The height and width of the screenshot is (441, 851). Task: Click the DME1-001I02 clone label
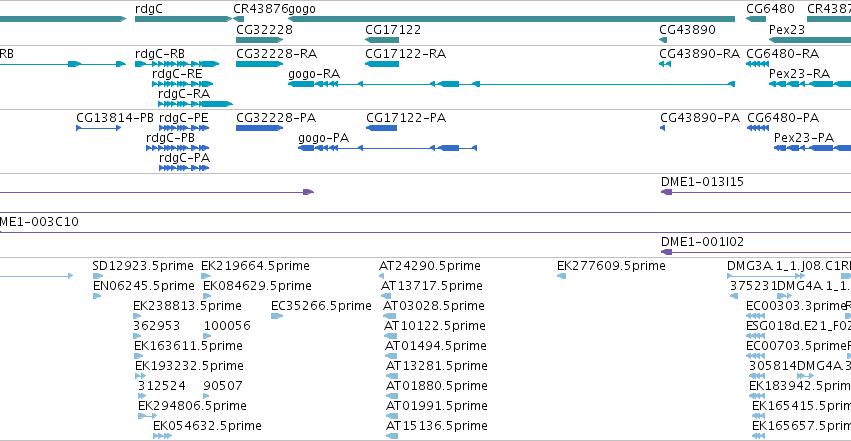(702, 242)
